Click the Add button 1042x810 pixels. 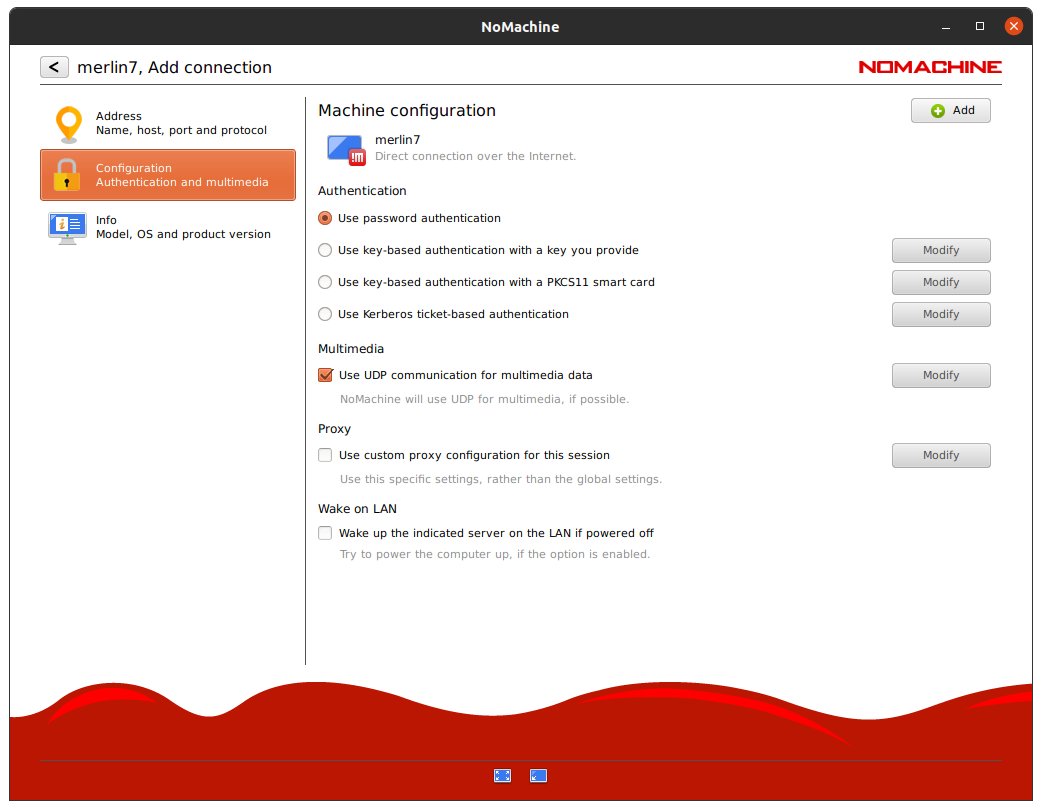point(949,110)
